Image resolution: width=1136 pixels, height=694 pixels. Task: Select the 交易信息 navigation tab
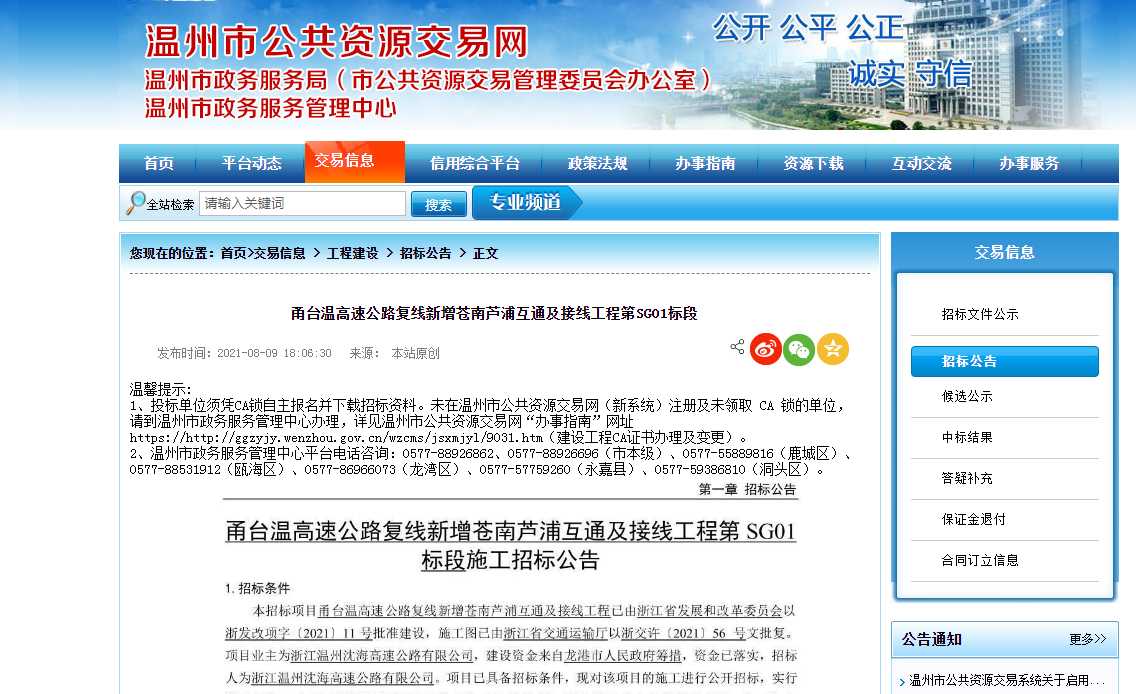[x=345, y=161]
